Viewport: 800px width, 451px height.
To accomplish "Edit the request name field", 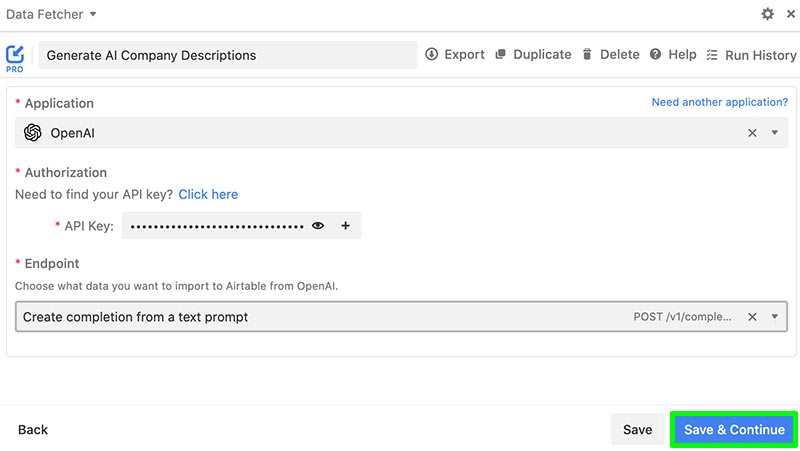I will pos(228,55).
